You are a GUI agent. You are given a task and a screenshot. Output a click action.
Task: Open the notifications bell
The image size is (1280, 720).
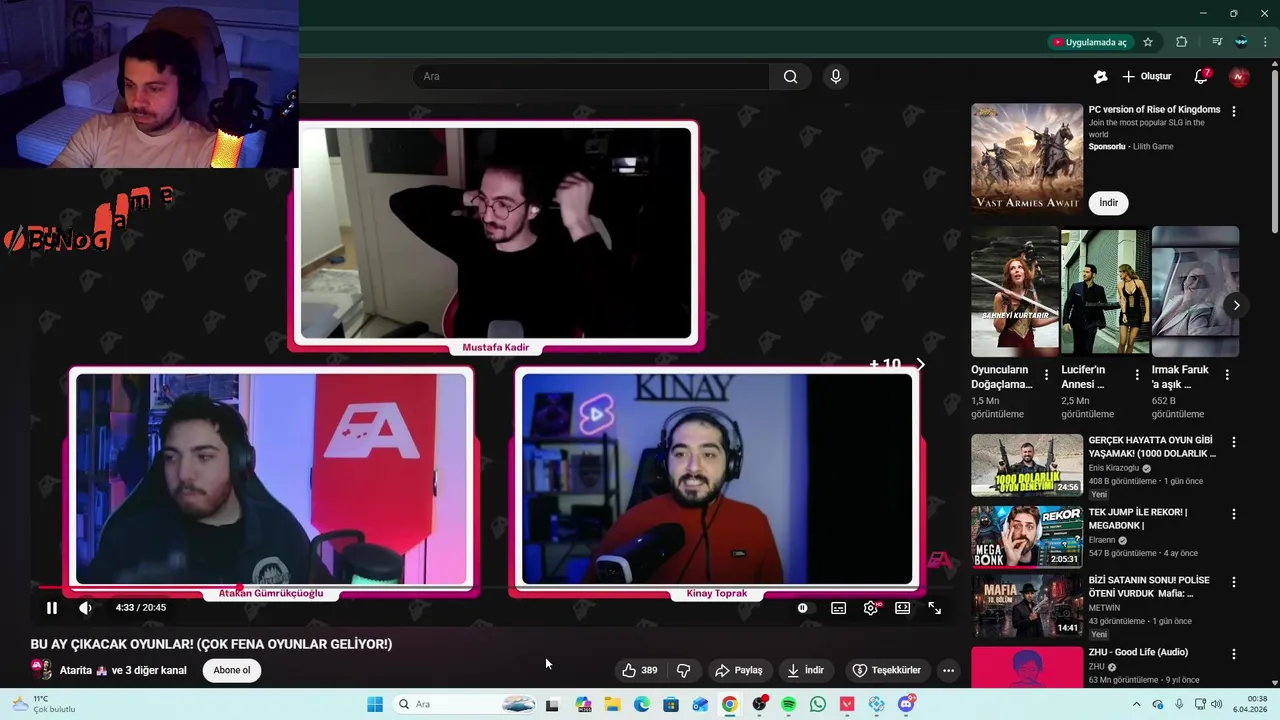(1201, 76)
